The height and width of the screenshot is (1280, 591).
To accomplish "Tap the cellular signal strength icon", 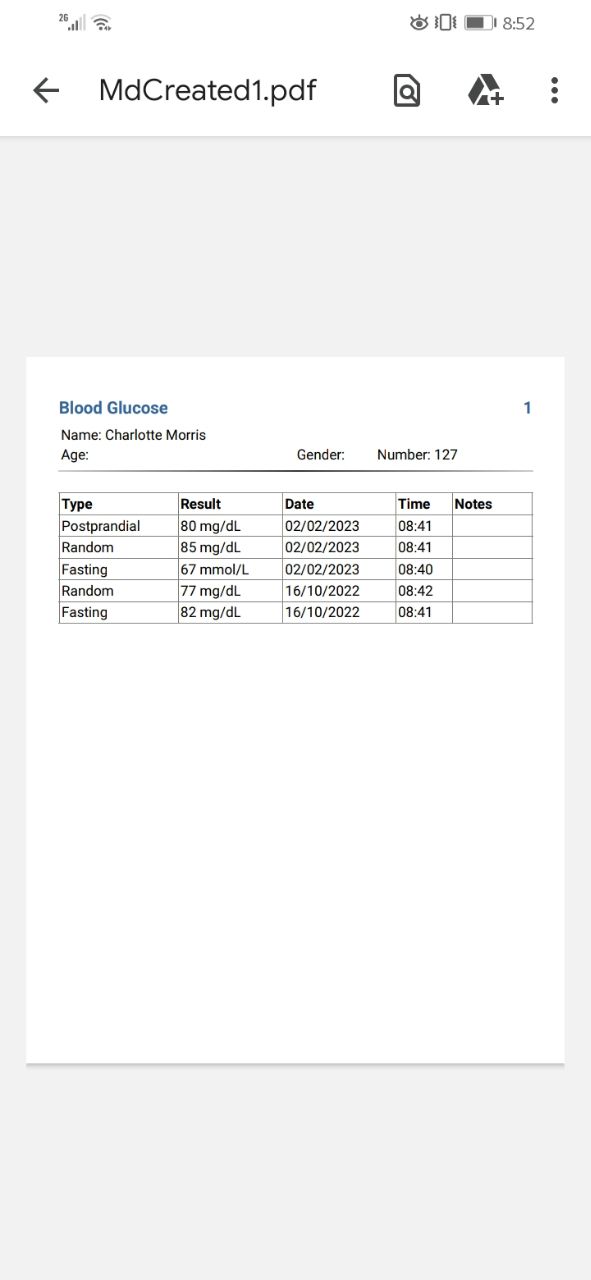I will [72, 22].
